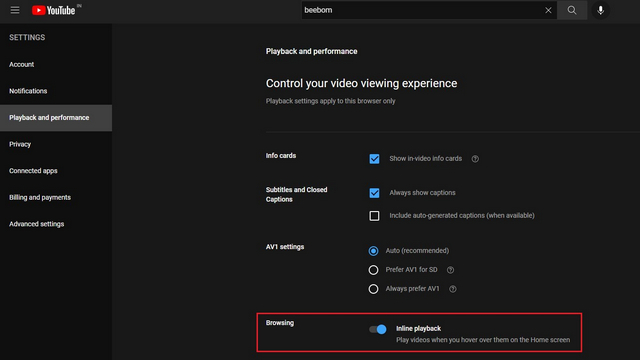Open Privacy settings section
The width and height of the screenshot is (640, 360).
[x=56, y=144]
